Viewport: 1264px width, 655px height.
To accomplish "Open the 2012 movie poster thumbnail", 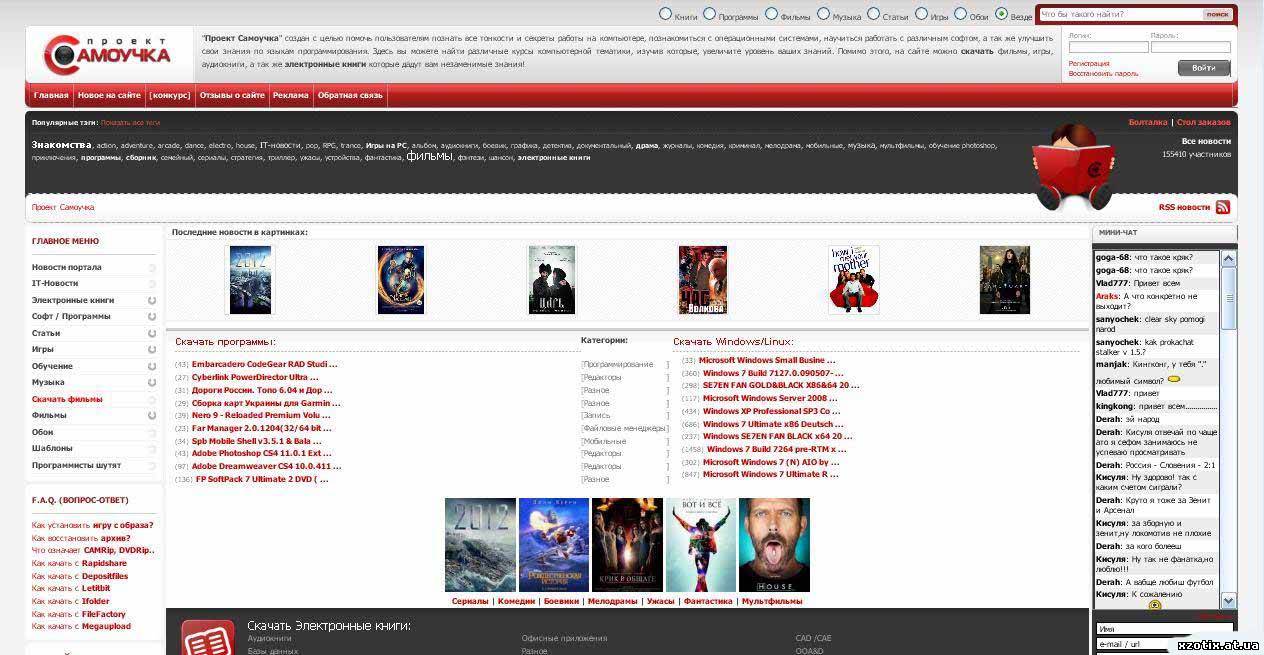I will (x=250, y=280).
